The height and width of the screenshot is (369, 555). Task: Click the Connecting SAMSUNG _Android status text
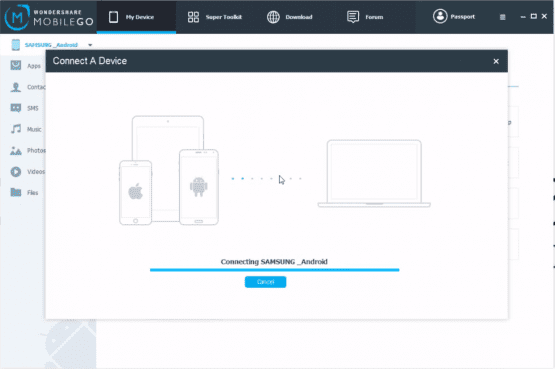click(x=274, y=262)
